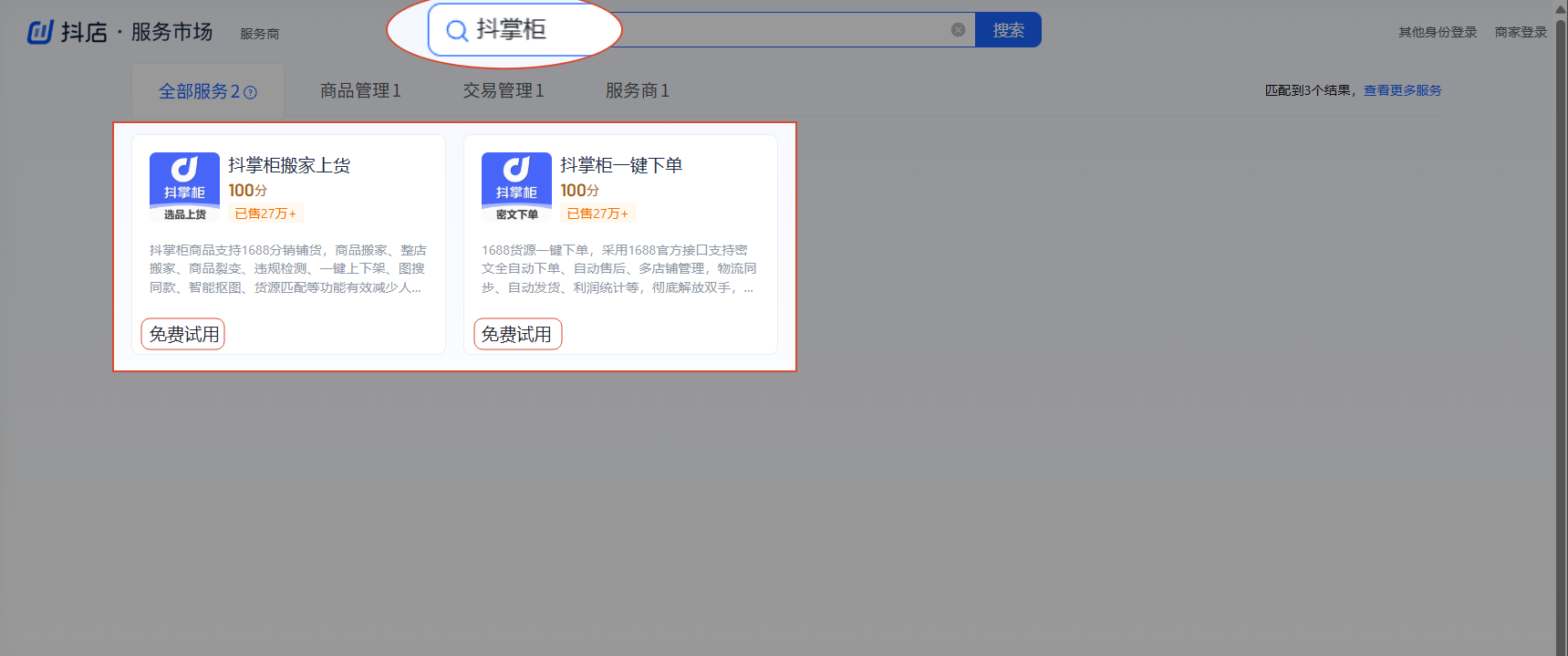
Task: Open the 抖掌柜搬家上货 title
Action: coord(289,165)
